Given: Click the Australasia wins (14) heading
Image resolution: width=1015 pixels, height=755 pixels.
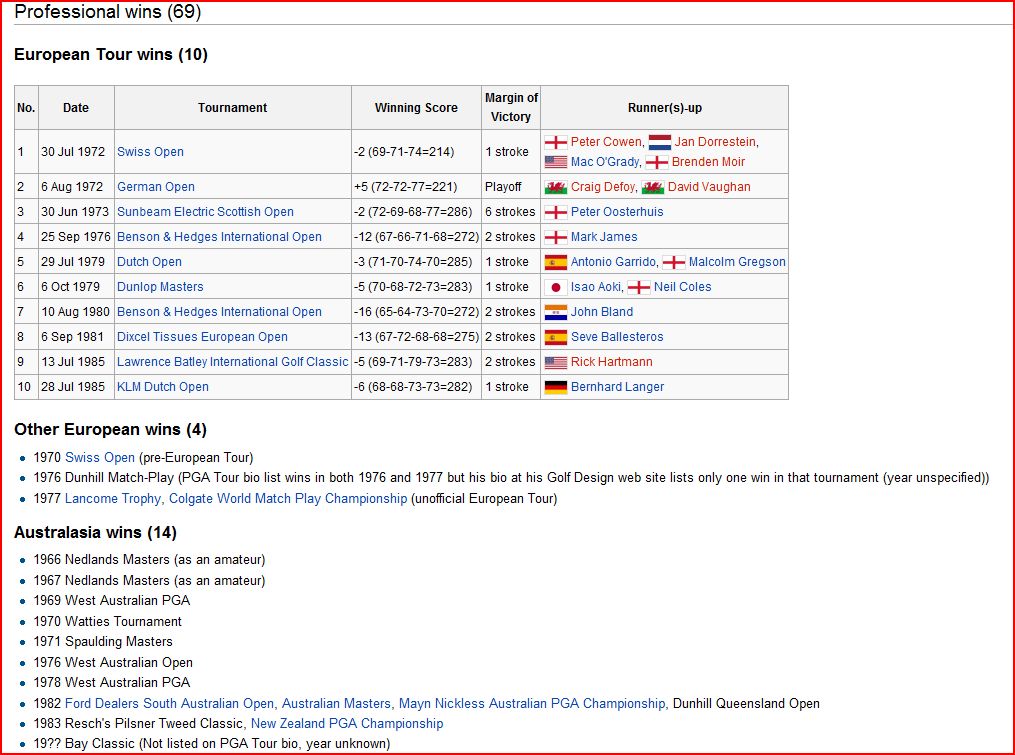Looking at the screenshot, I should [95, 533].
